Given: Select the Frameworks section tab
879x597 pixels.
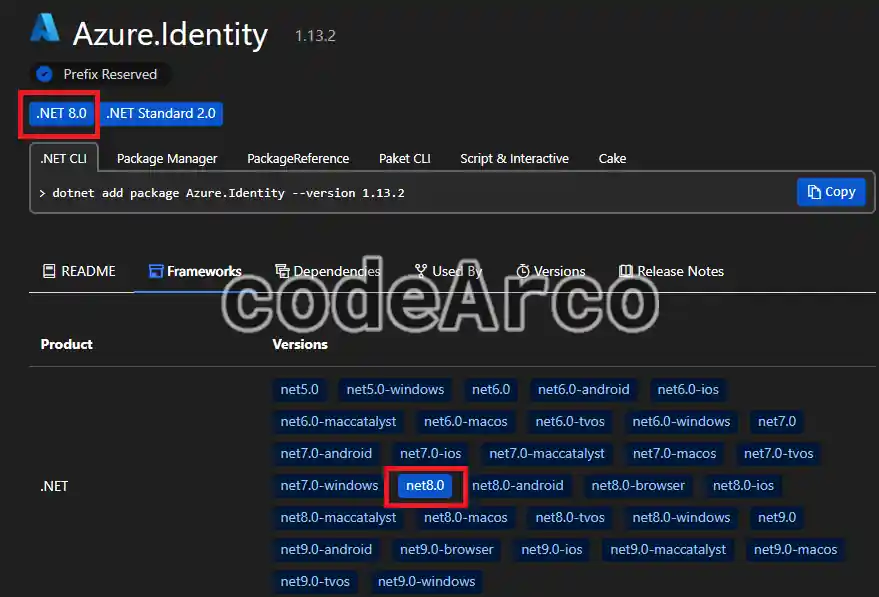Looking at the screenshot, I should click(195, 271).
